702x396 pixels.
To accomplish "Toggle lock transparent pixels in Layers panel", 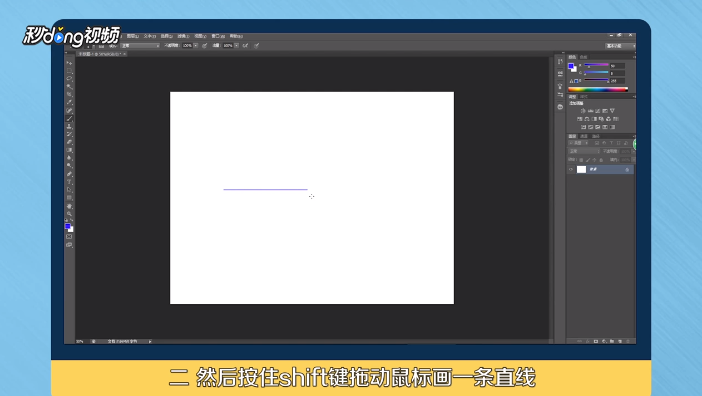I will 581,160.
